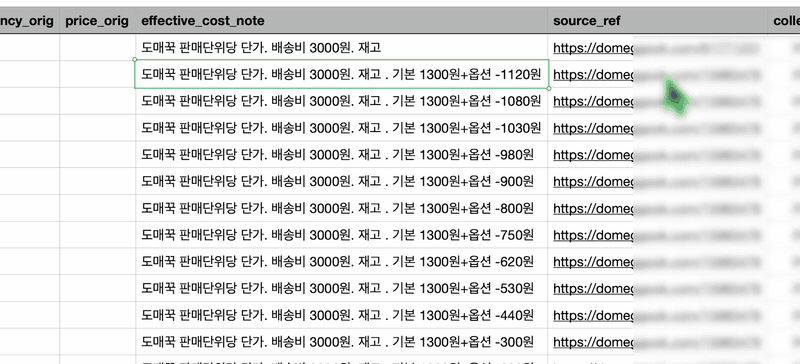Follow the source_ref link for 옵션 -1030원 row

656,128
